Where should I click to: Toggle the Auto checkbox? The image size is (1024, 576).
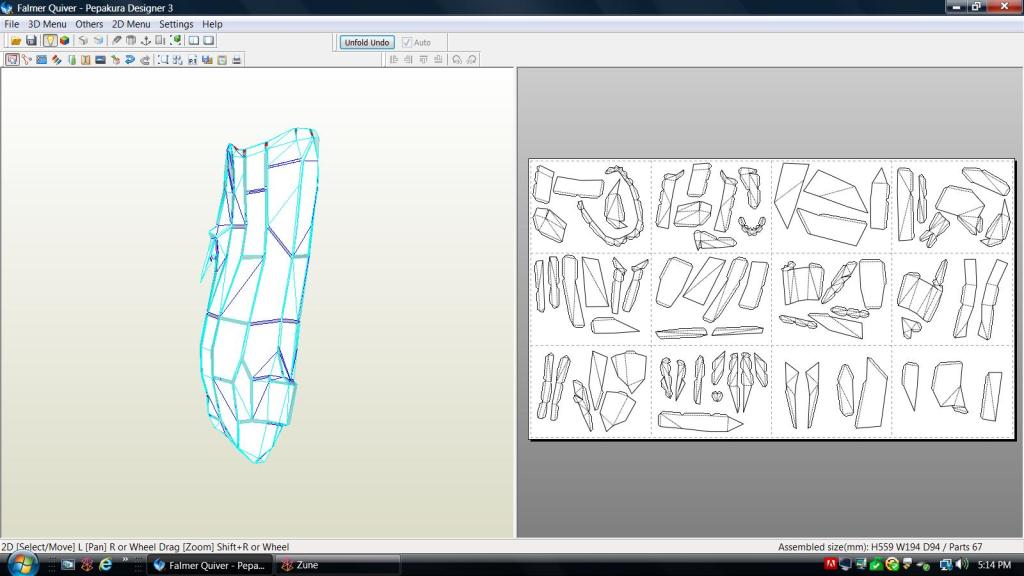(x=408, y=42)
